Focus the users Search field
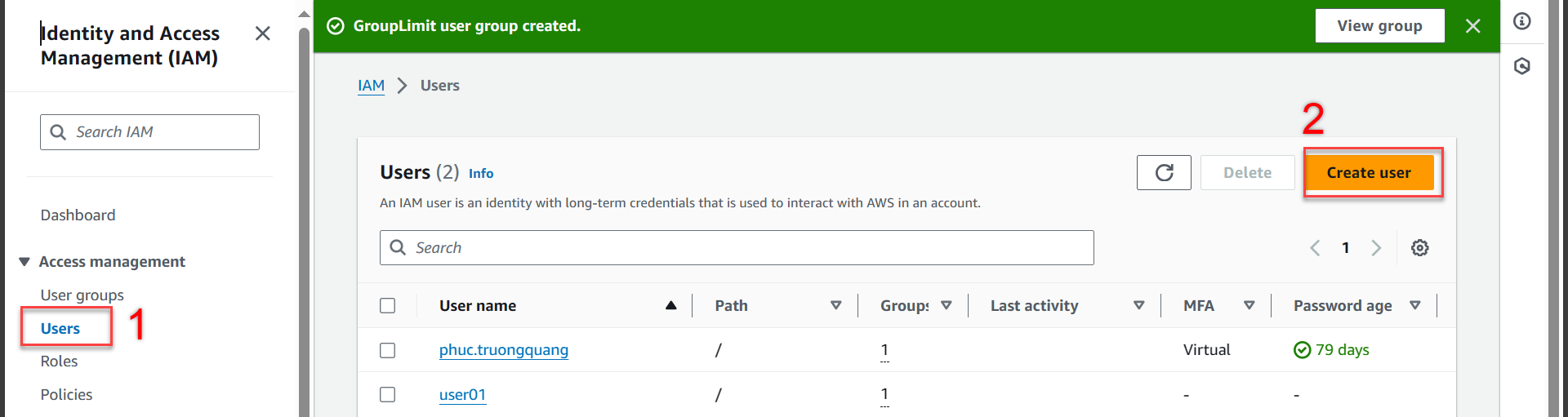 point(737,248)
